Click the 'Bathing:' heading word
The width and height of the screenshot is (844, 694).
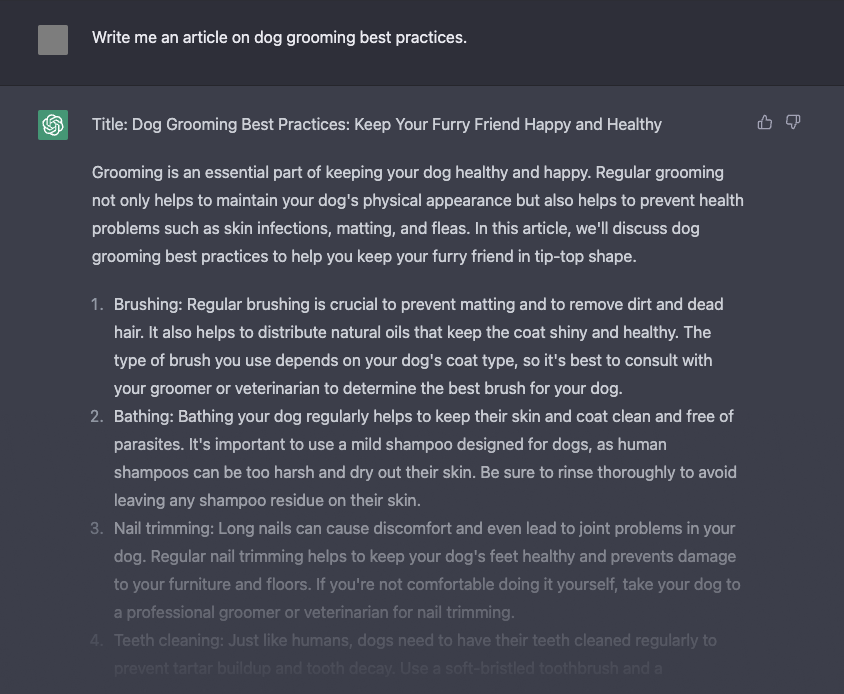[144, 416]
